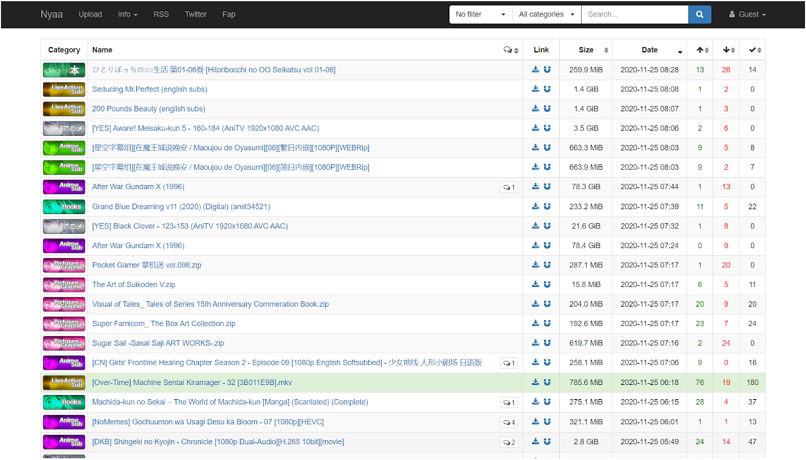Image resolution: width=806 pixels, height=460 pixels.
Task: Open the RSS feed link
Action: (x=161, y=14)
